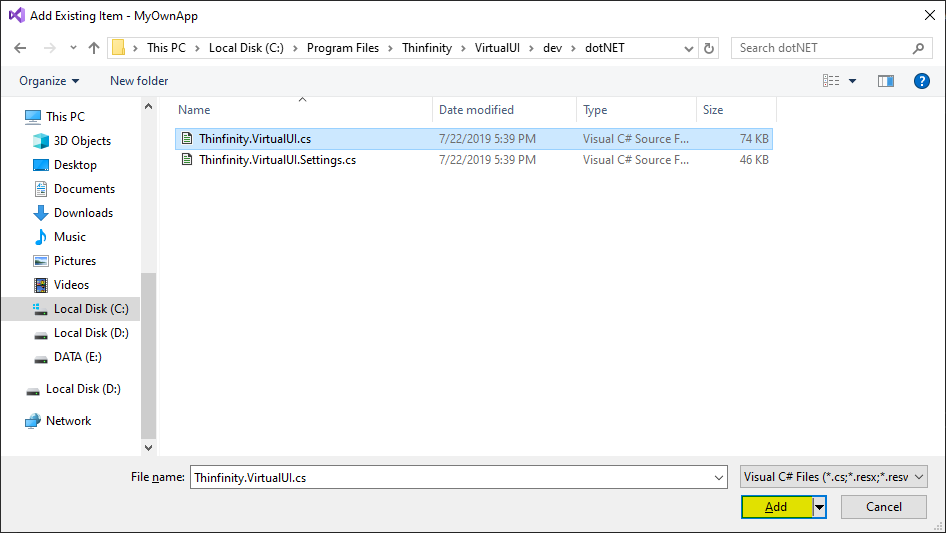Click the Thinfinity.VirtualUI.Settings.cs file icon
This screenshot has width=946, height=533.
187,159
